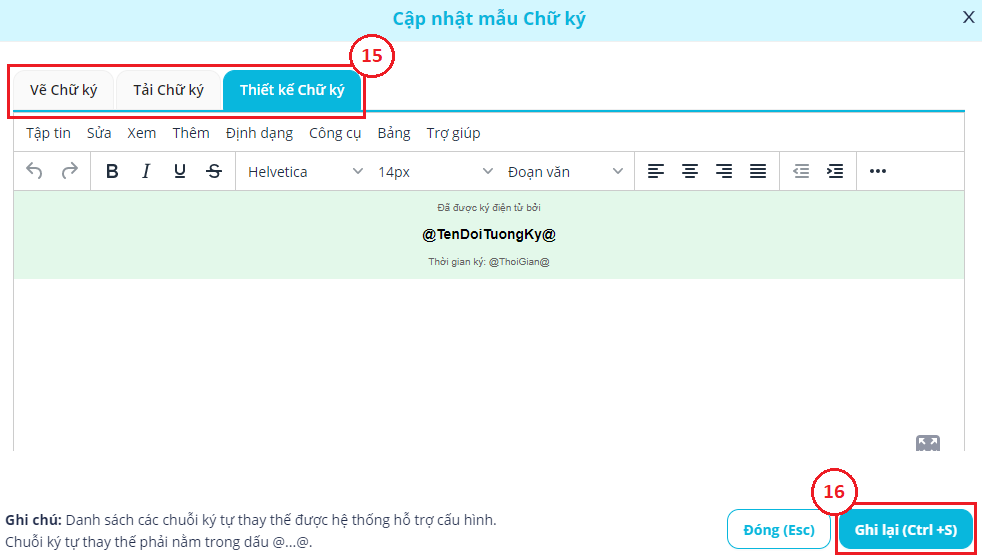Expand the Đoạn văn block format dropdown
Screen dimensions: 982x559
coord(565,171)
